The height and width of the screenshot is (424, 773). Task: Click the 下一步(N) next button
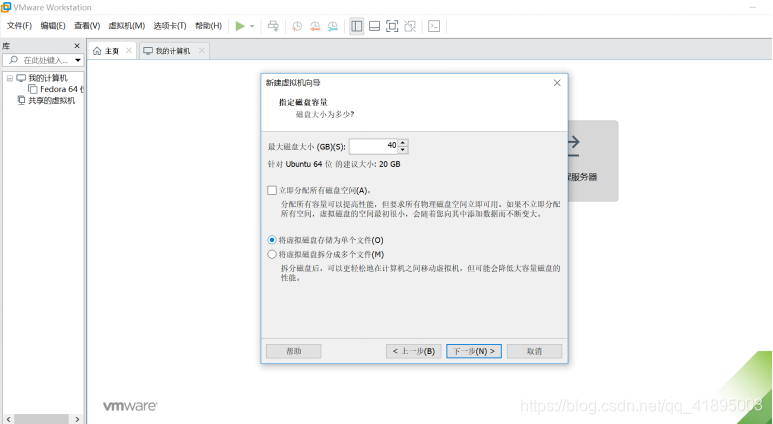[474, 351]
